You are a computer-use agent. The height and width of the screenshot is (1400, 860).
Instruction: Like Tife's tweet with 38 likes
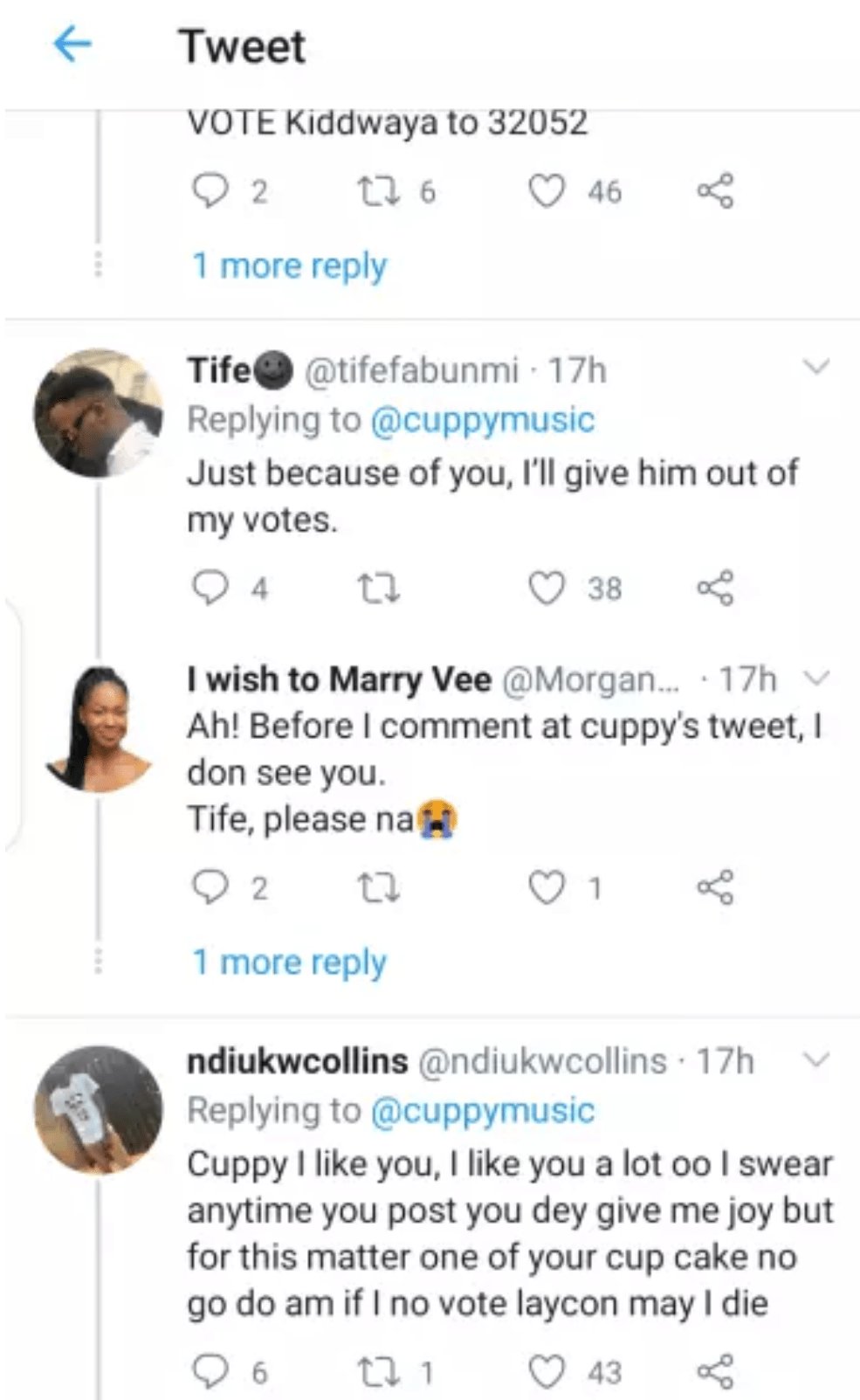pyautogui.click(x=547, y=588)
